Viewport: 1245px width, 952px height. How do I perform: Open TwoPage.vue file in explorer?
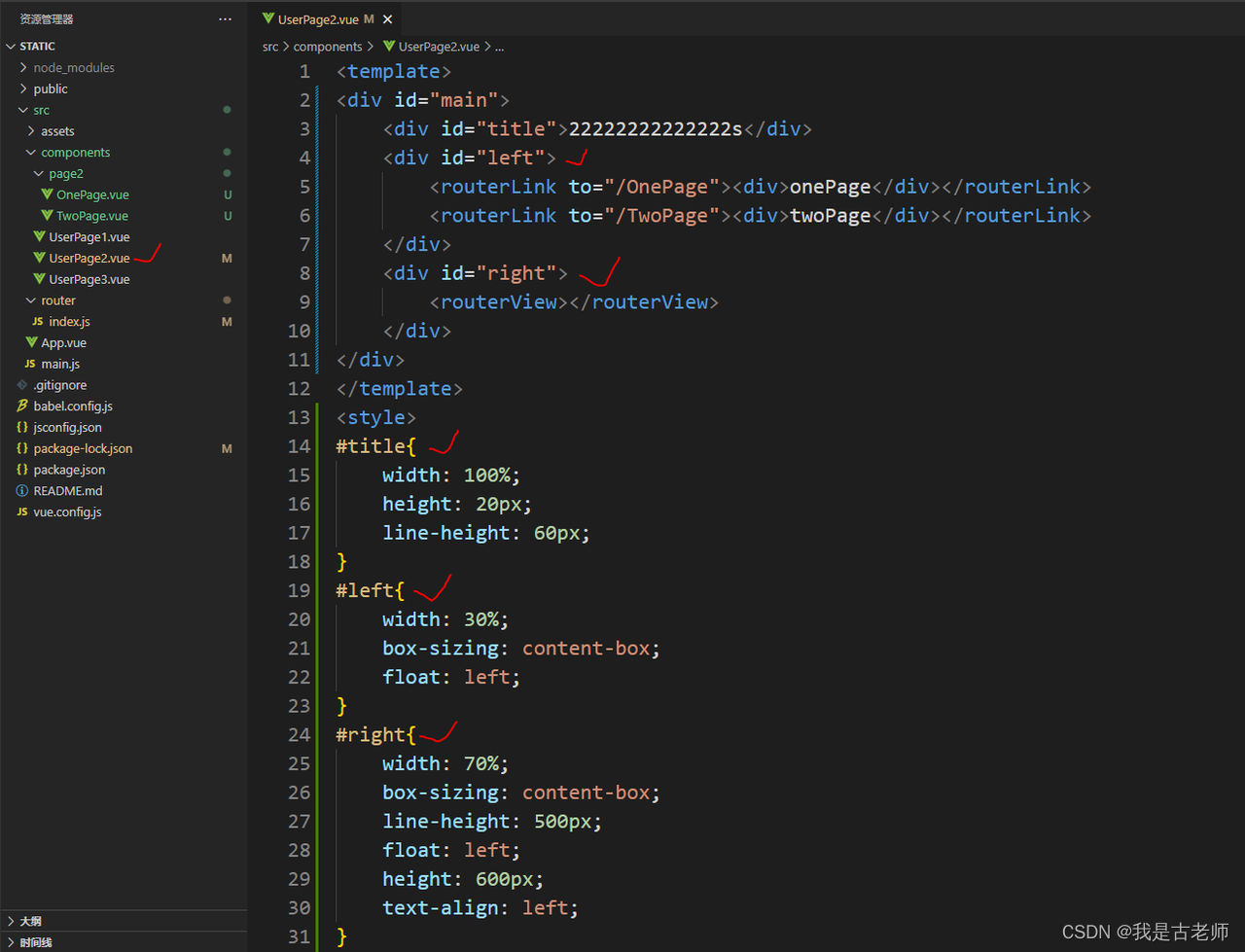click(x=92, y=216)
